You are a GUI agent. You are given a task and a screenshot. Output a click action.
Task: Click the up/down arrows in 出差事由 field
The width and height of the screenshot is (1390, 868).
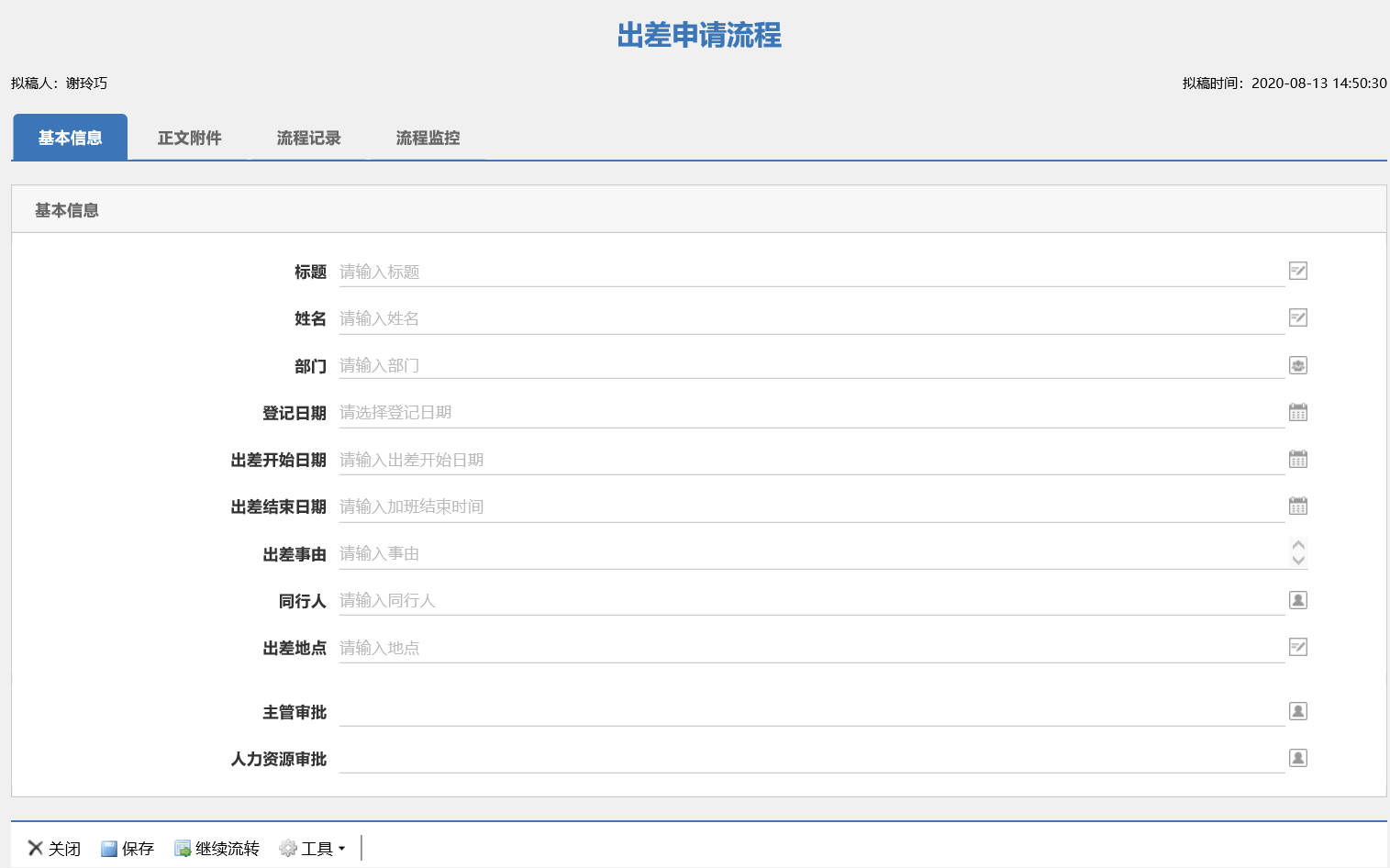(x=1297, y=552)
